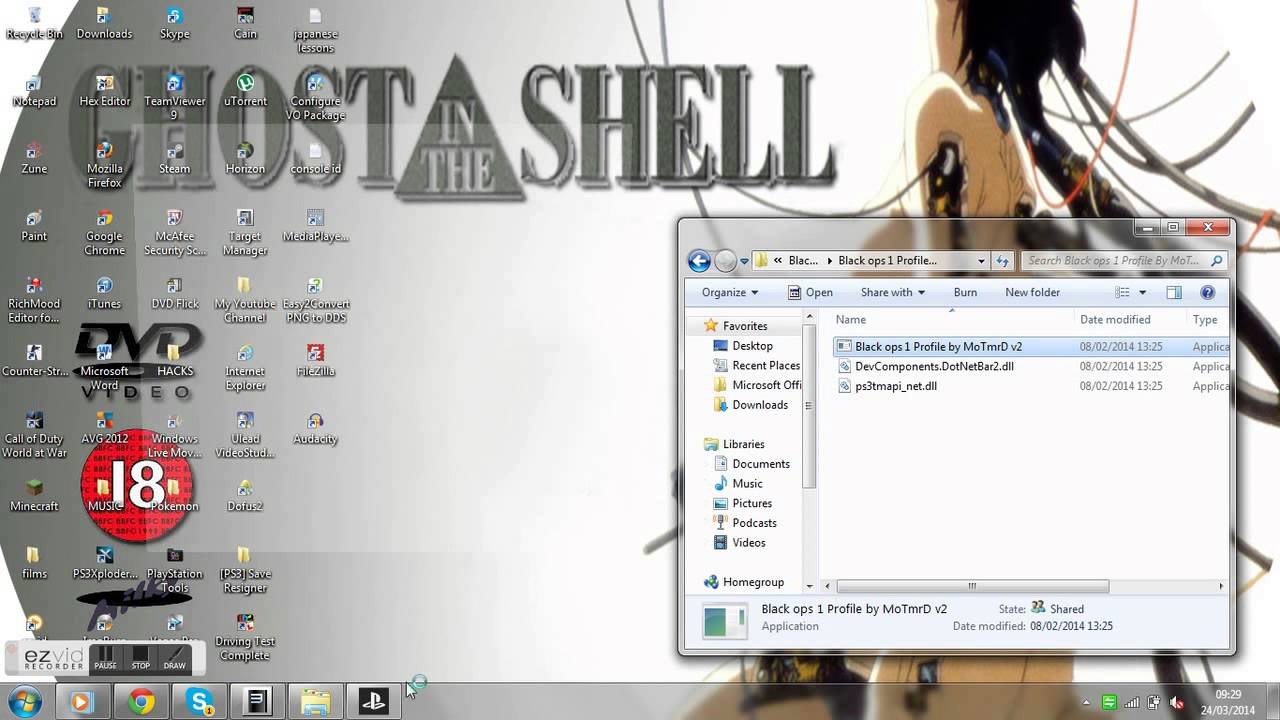Open TeamViewer 9 desktop shortcut

coord(174,97)
